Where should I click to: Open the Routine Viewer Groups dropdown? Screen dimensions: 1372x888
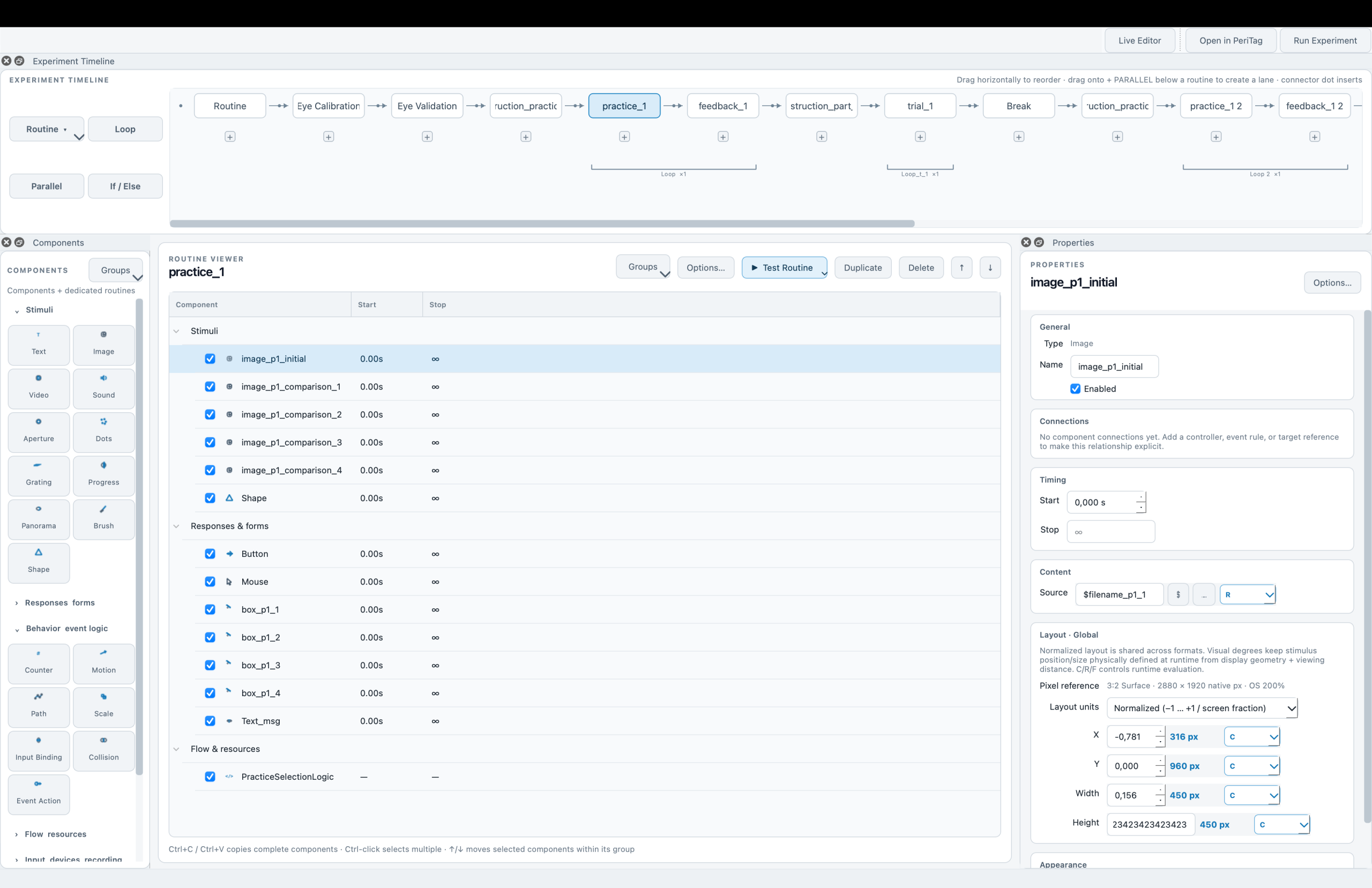pyautogui.click(x=643, y=267)
